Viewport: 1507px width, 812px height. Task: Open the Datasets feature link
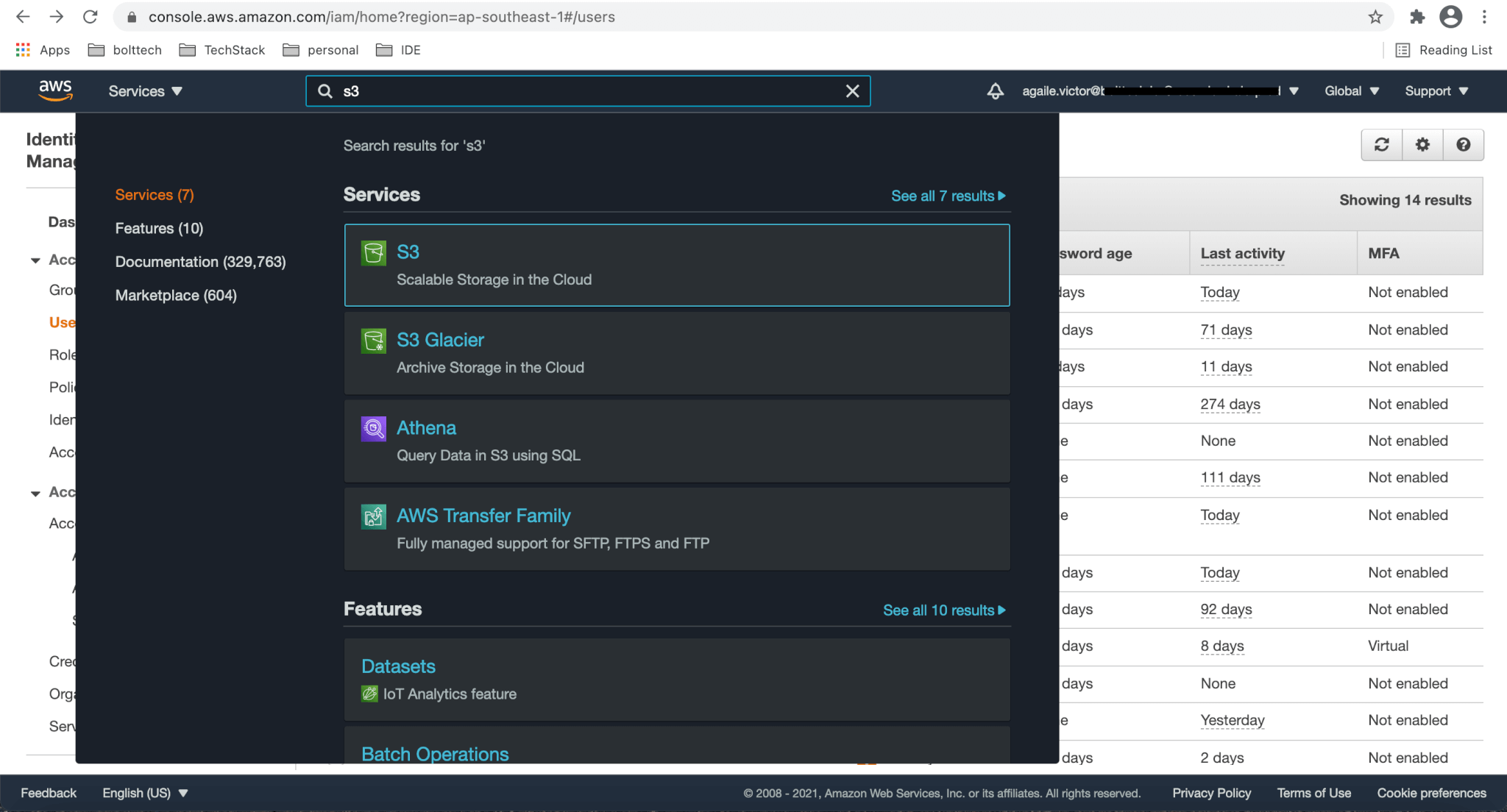[x=398, y=666]
